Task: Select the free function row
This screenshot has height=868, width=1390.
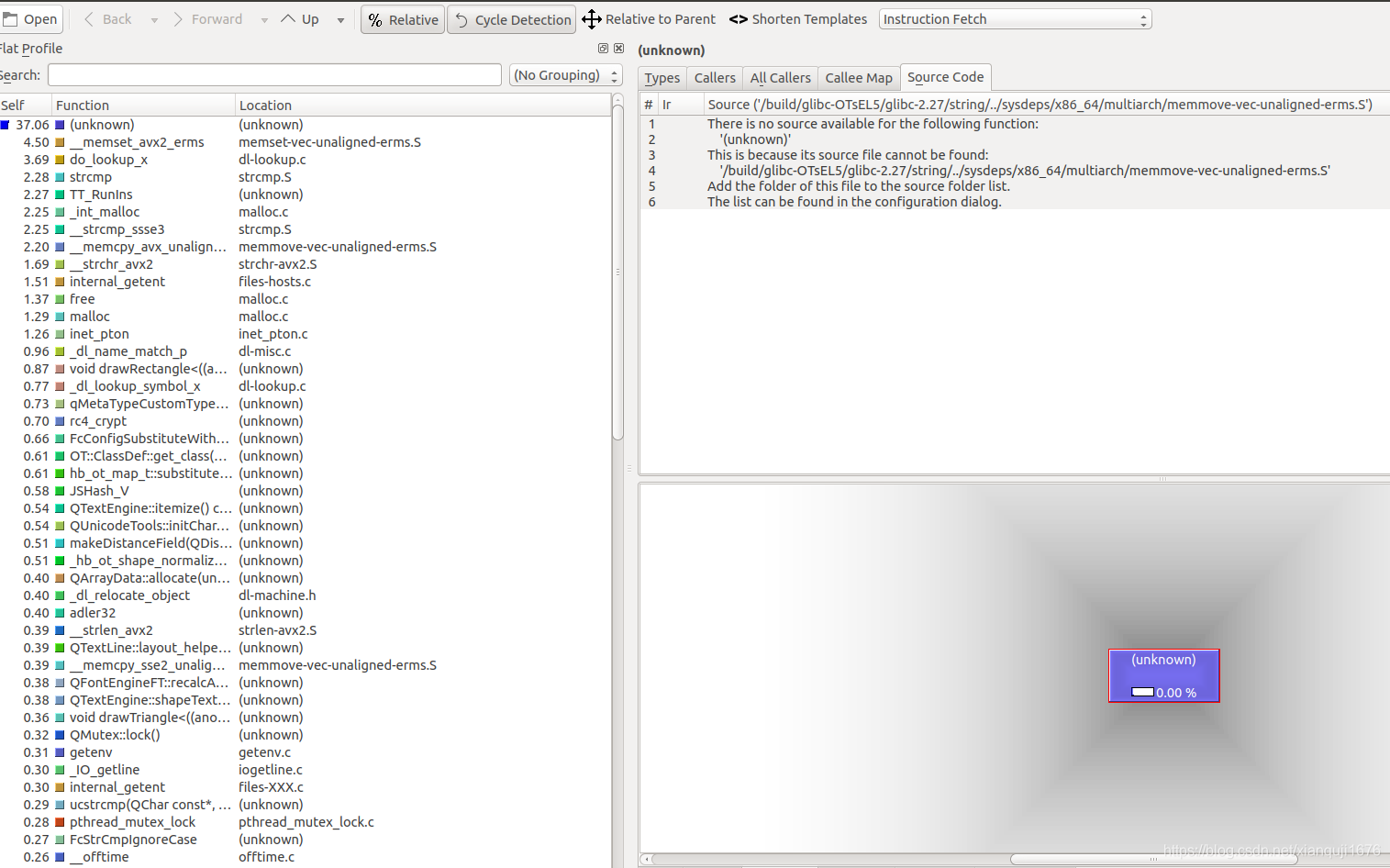Action: point(305,299)
